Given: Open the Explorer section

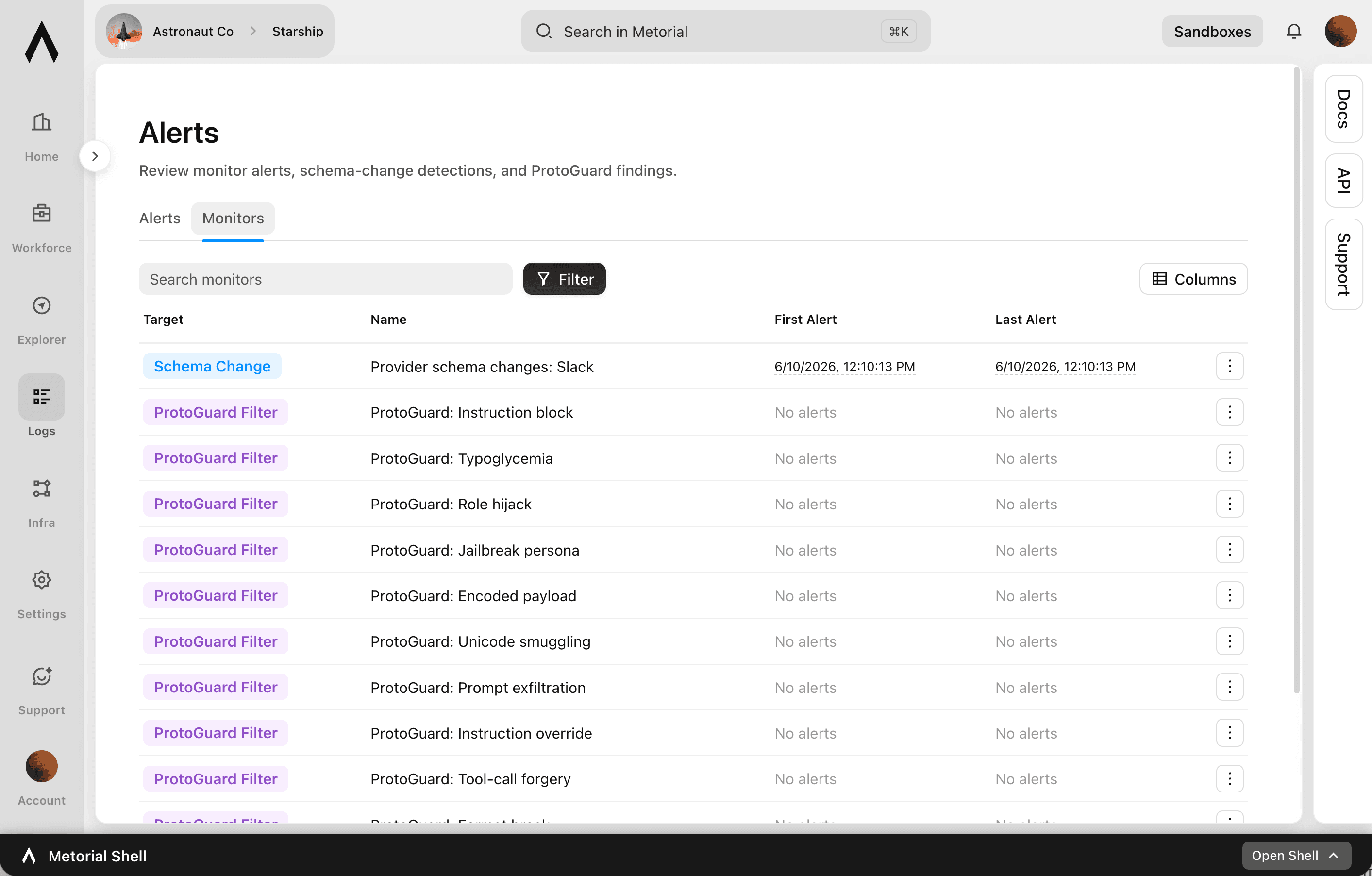Looking at the screenshot, I should 42,320.
